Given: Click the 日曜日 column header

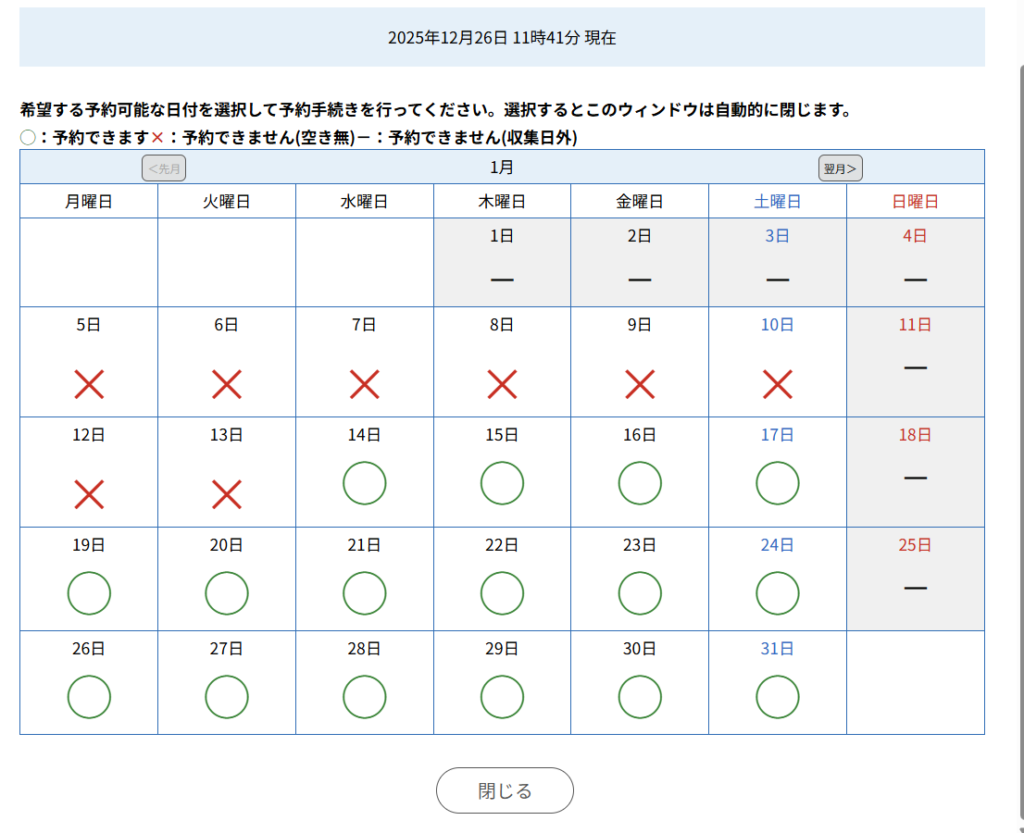Looking at the screenshot, I should (915, 201).
